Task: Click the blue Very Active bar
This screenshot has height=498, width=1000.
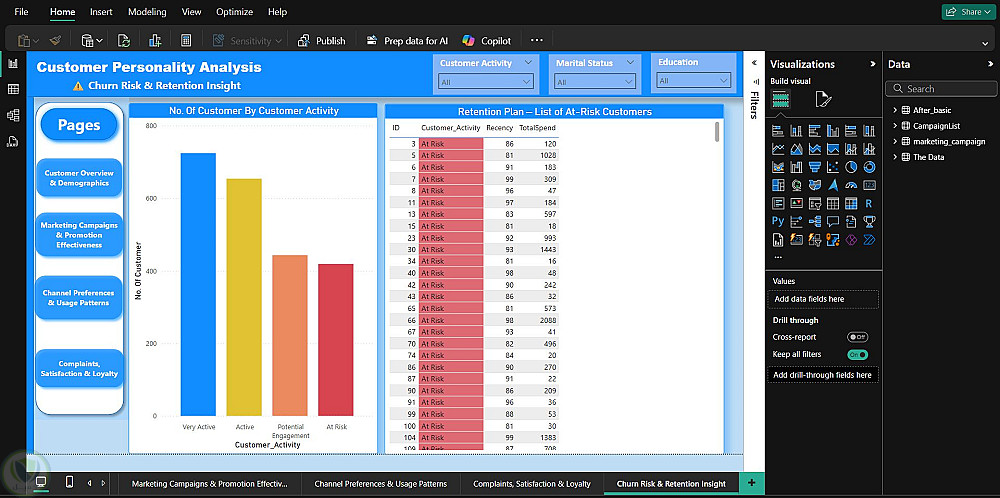Action: [198, 284]
